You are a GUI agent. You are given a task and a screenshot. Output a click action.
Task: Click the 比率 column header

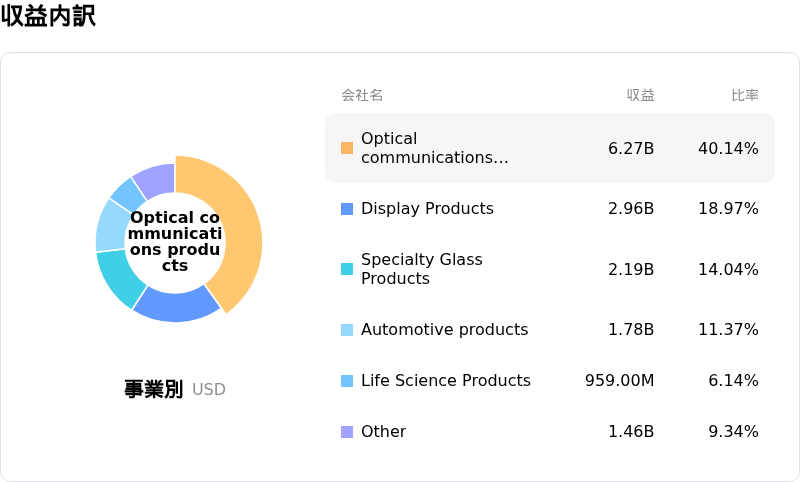744,95
